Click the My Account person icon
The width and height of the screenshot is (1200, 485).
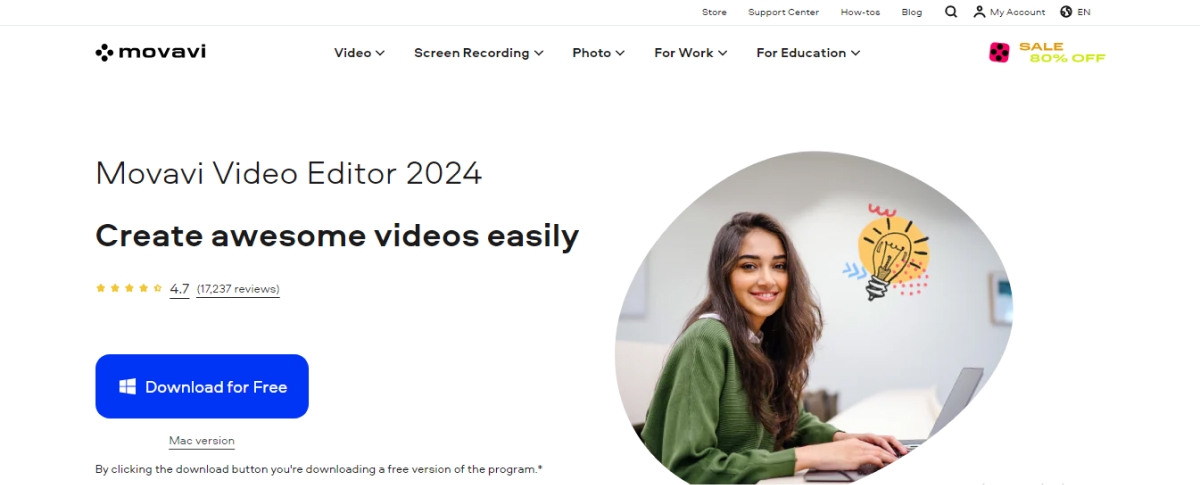(x=979, y=12)
